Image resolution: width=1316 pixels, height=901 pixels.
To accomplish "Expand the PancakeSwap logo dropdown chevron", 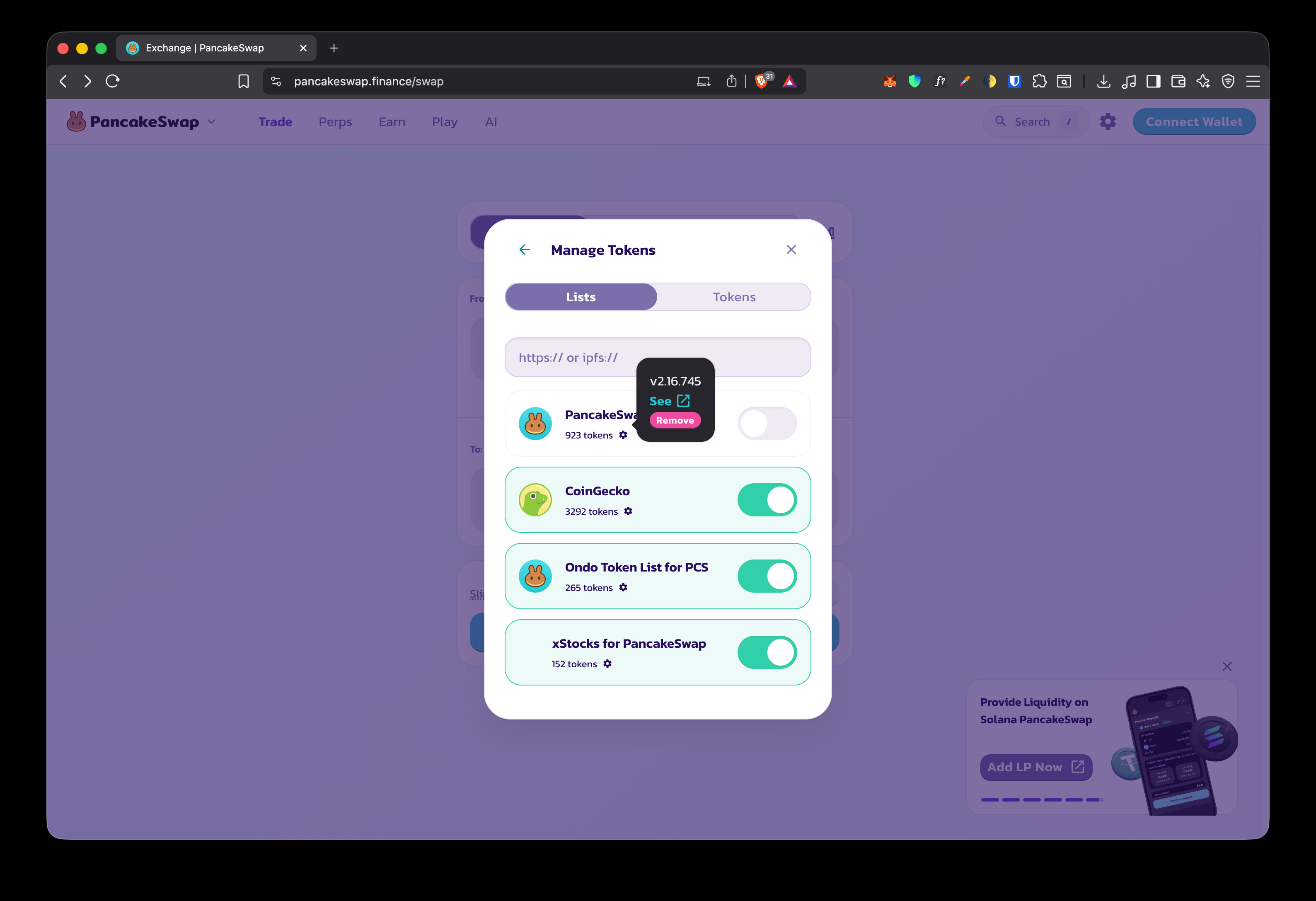I will click(212, 122).
